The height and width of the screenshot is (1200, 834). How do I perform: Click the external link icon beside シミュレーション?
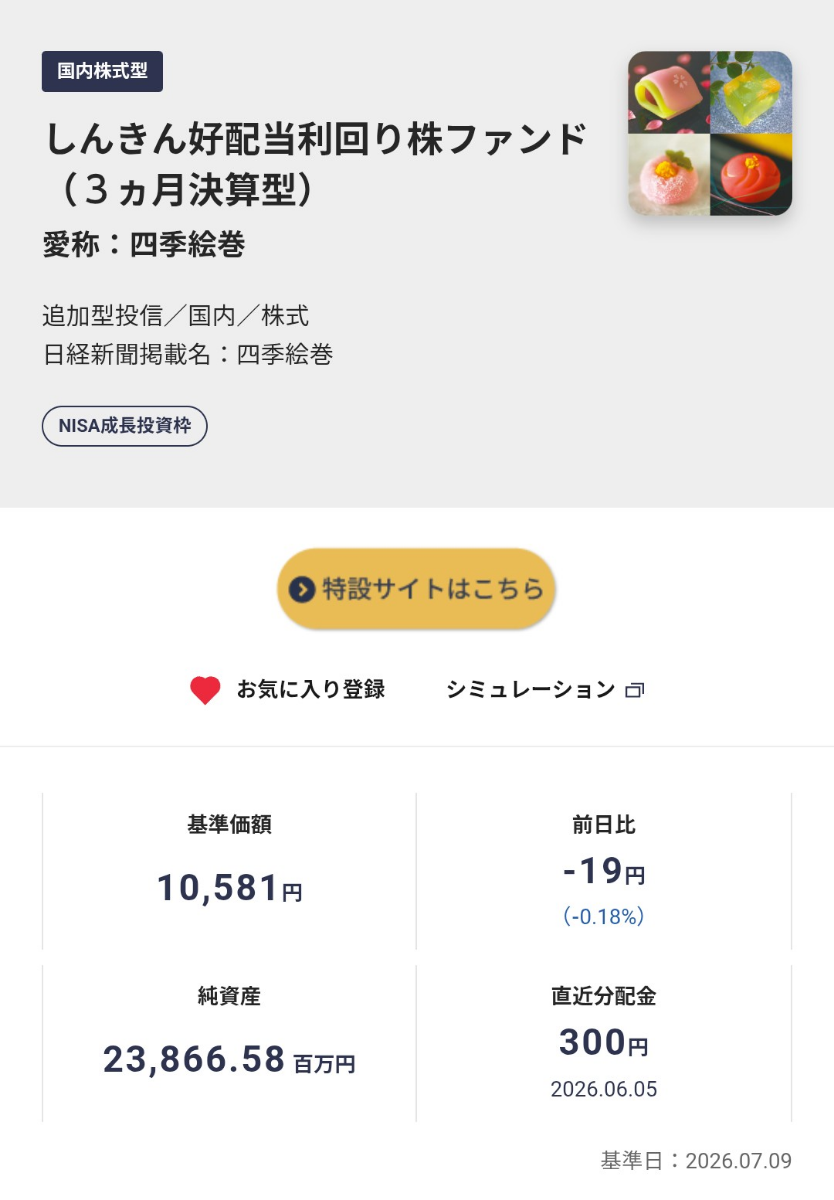point(634,690)
